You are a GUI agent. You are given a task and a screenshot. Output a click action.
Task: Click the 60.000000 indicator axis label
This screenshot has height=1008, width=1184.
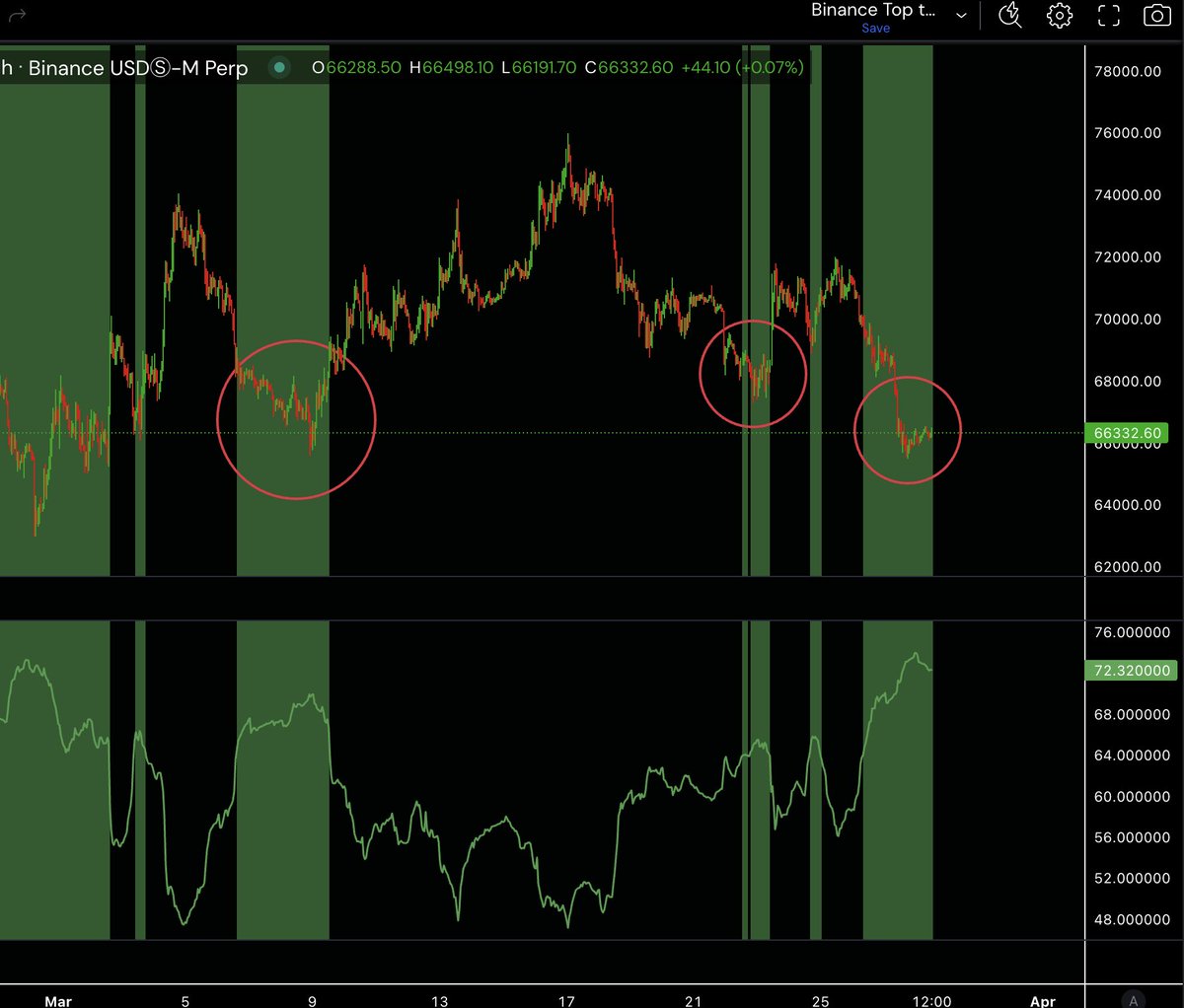(1132, 797)
